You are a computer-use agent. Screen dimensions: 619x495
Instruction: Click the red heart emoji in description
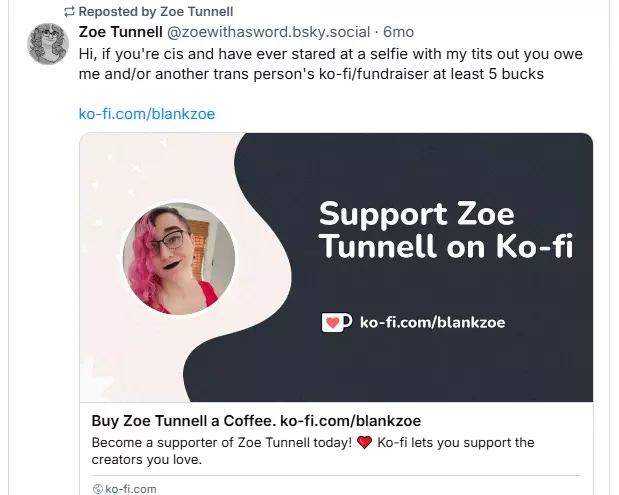coord(364,442)
